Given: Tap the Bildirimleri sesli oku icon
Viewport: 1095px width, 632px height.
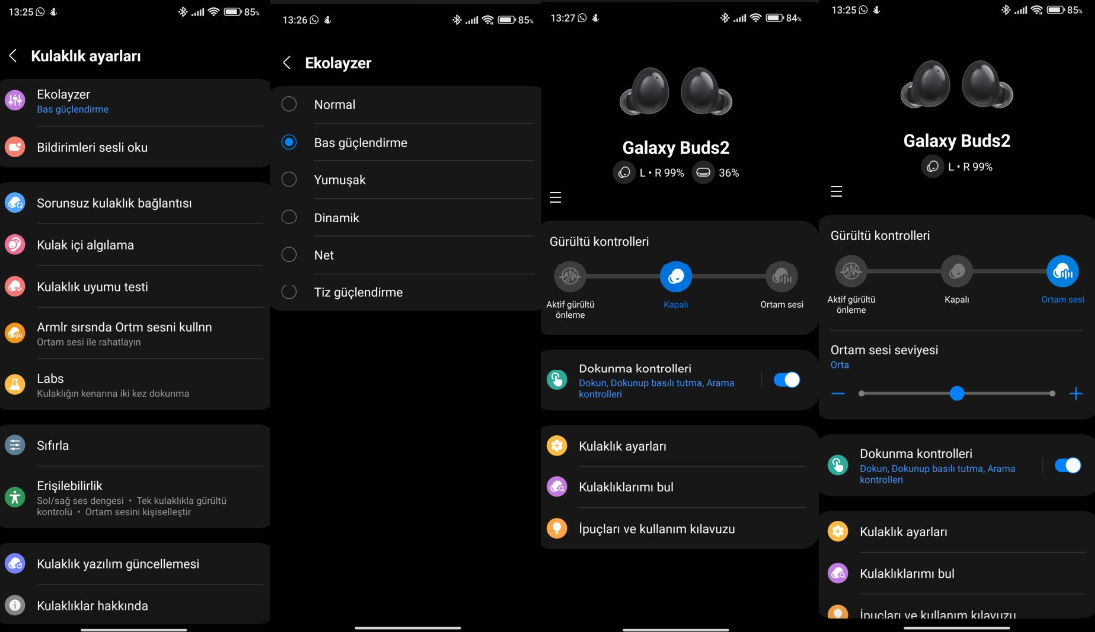Looking at the screenshot, I should tap(15, 147).
